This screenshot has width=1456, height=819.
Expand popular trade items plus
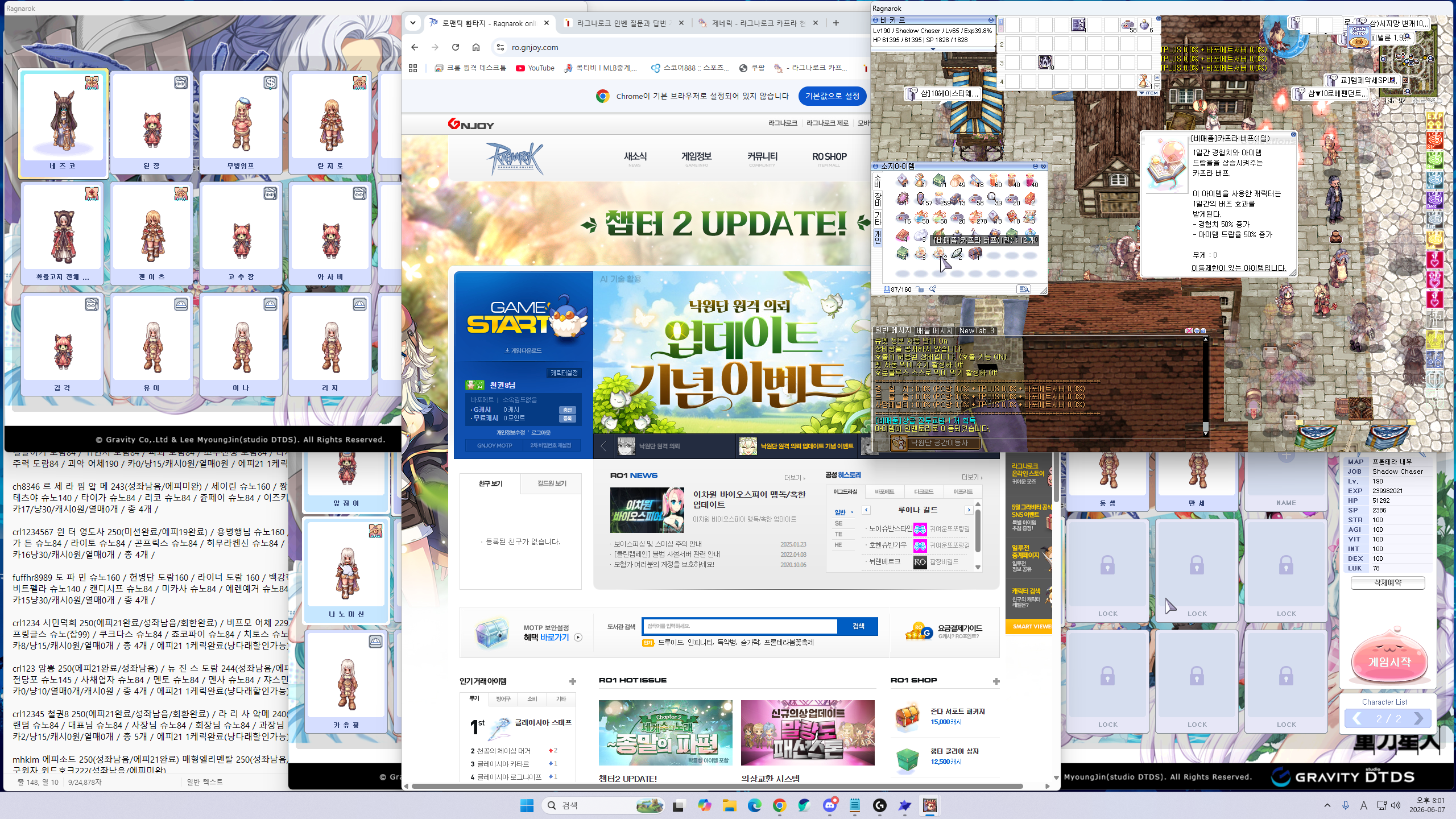(x=573, y=681)
